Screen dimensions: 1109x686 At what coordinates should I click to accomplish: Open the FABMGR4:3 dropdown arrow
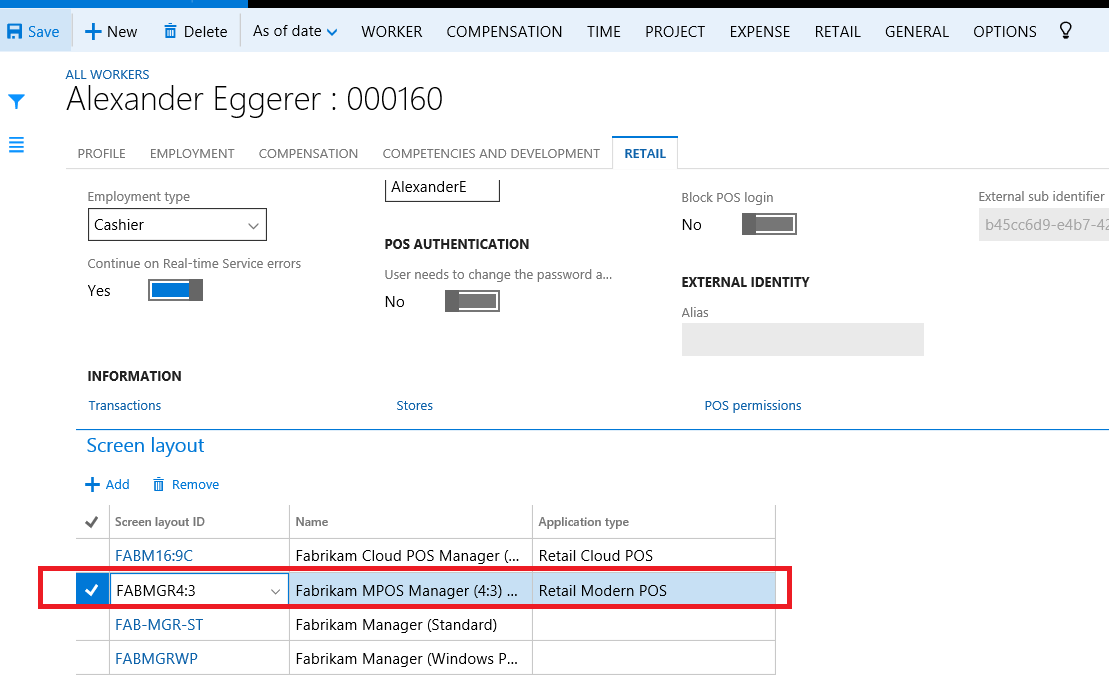tap(275, 591)
